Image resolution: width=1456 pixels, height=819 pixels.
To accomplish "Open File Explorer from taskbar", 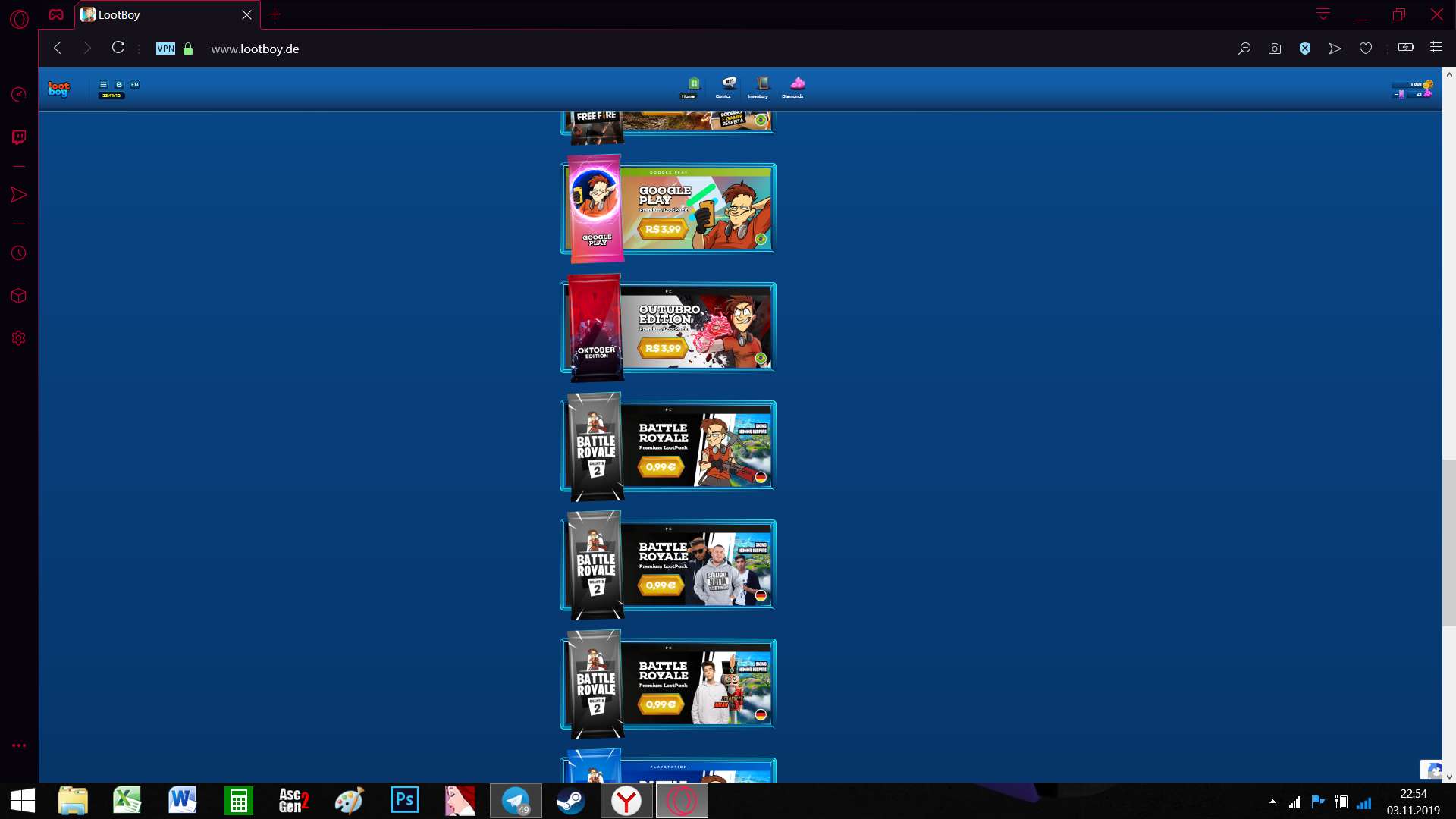I will click(73, 801).
